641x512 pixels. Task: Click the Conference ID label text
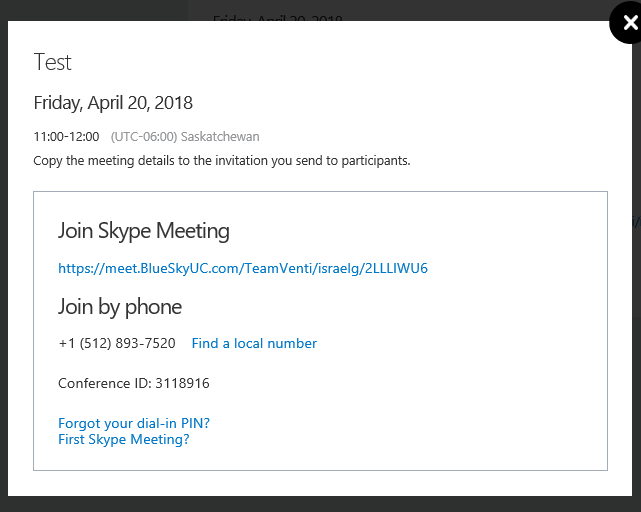coord(105,384)
